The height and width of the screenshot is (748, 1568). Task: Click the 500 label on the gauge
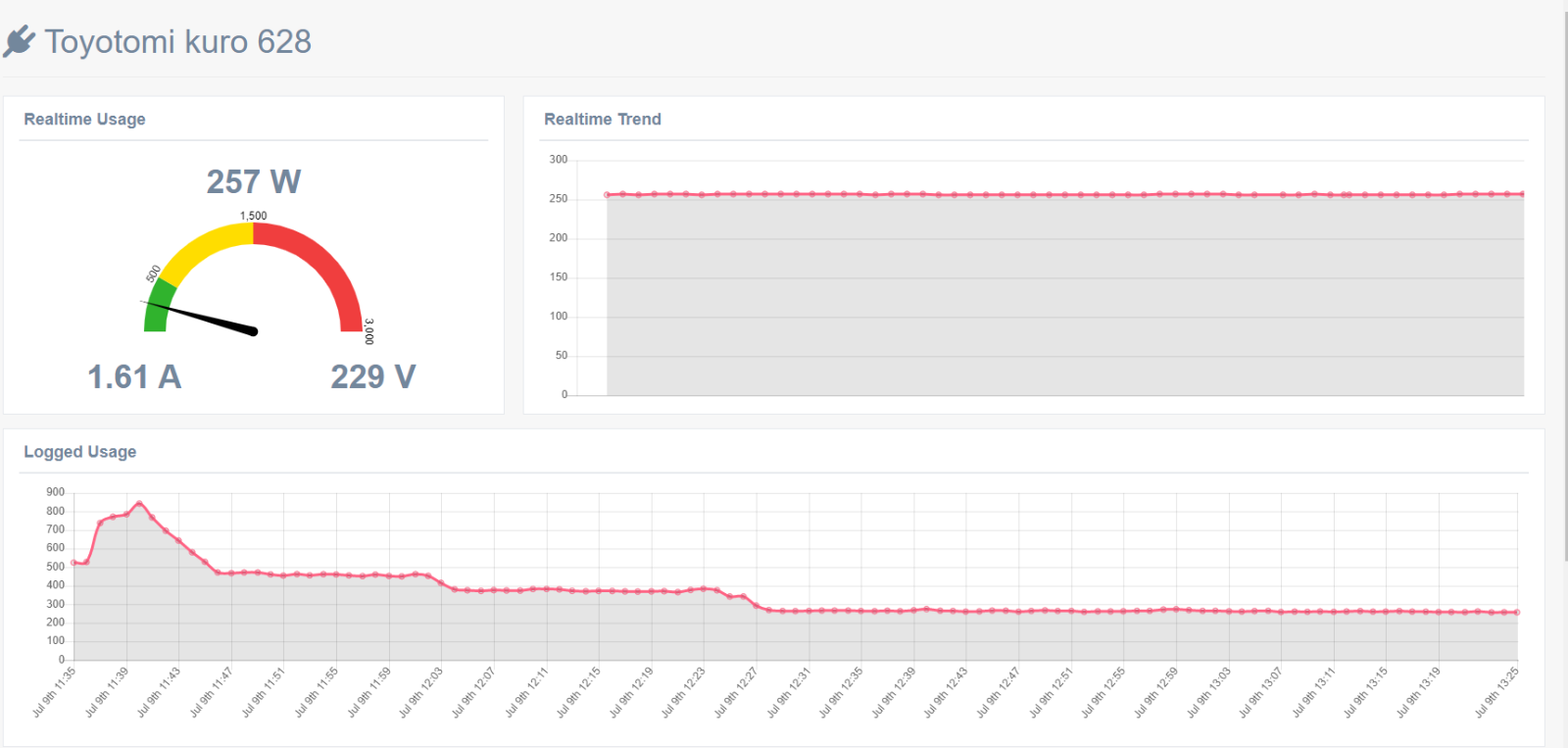pos(153,274)
